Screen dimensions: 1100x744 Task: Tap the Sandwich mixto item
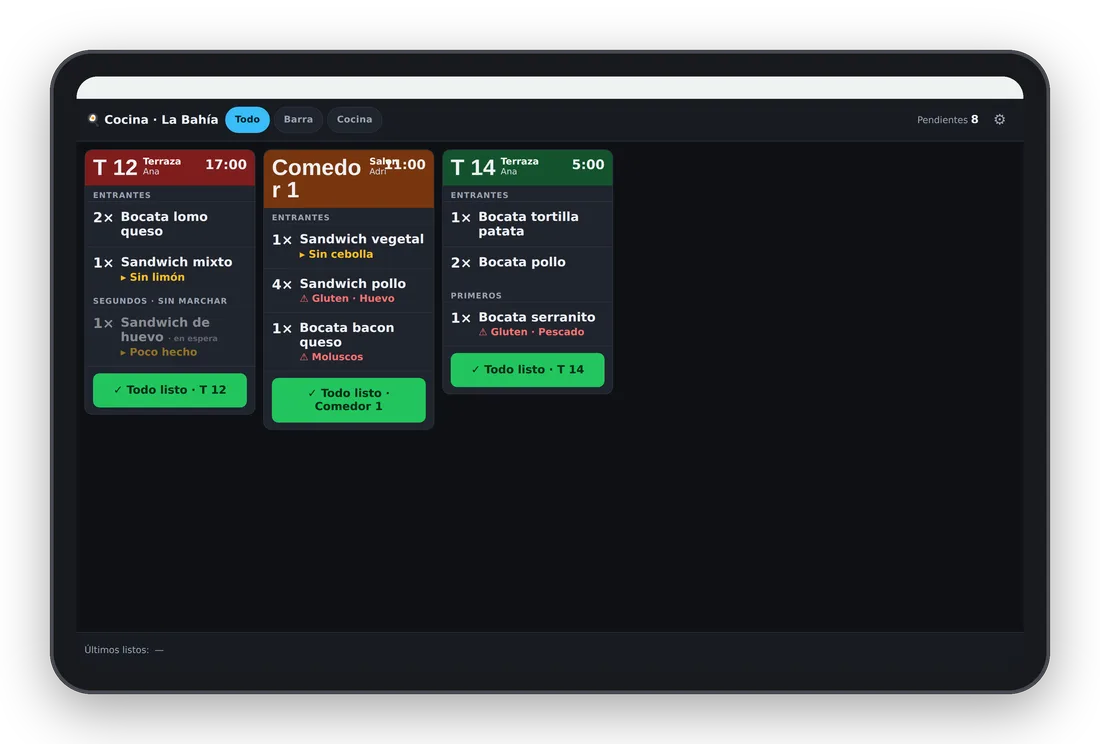[x=170, y=269]
